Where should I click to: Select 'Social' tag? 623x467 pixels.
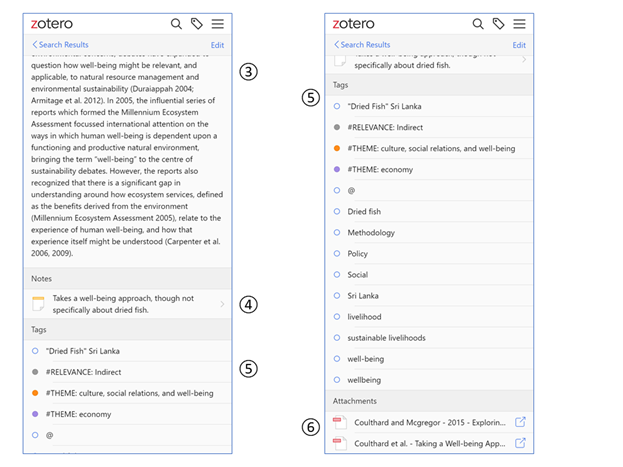tap(358, 275)
